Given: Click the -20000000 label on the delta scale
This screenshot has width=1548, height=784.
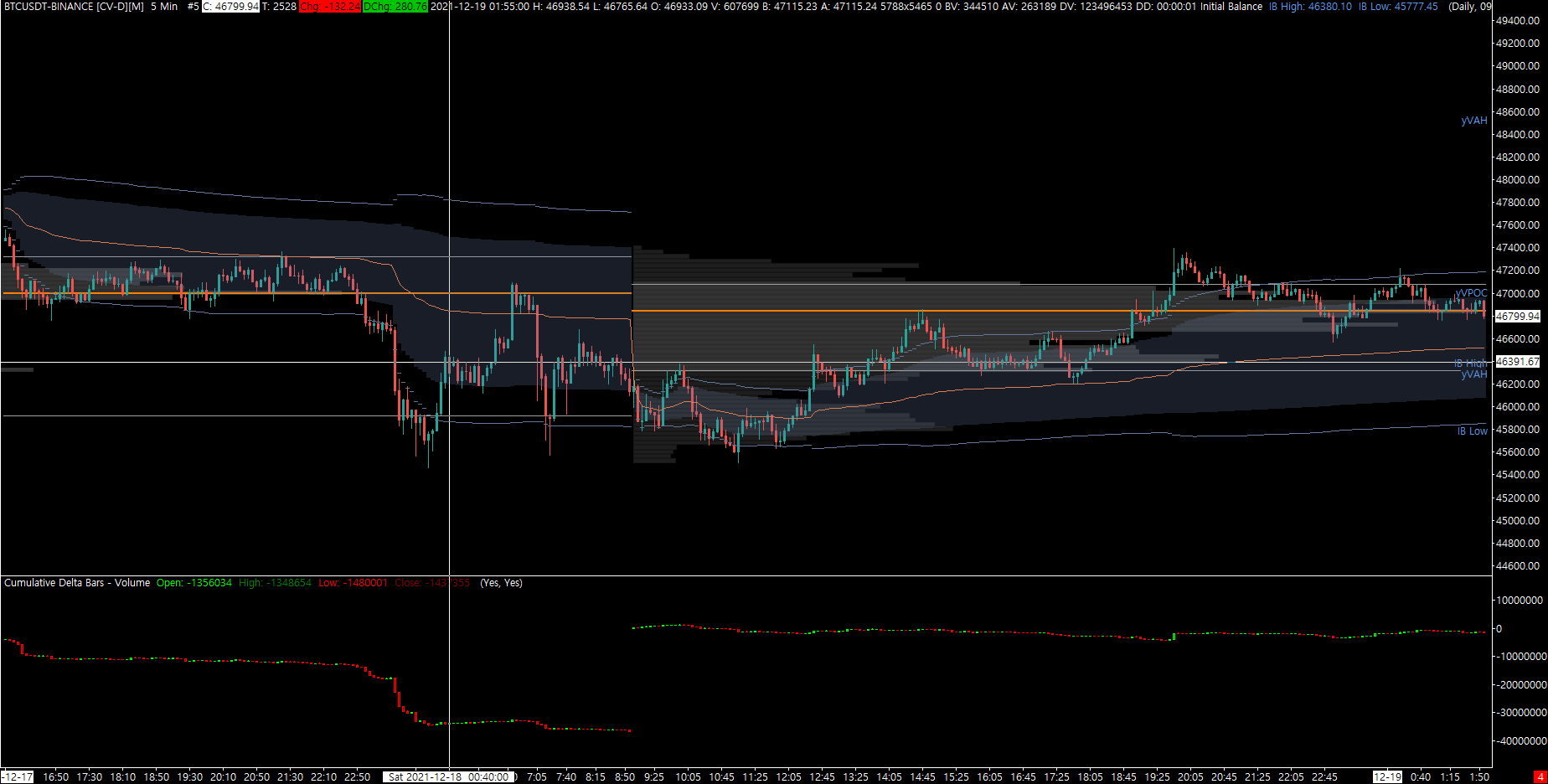Looking at the screenshot, I should click(x=1520, y=685).
